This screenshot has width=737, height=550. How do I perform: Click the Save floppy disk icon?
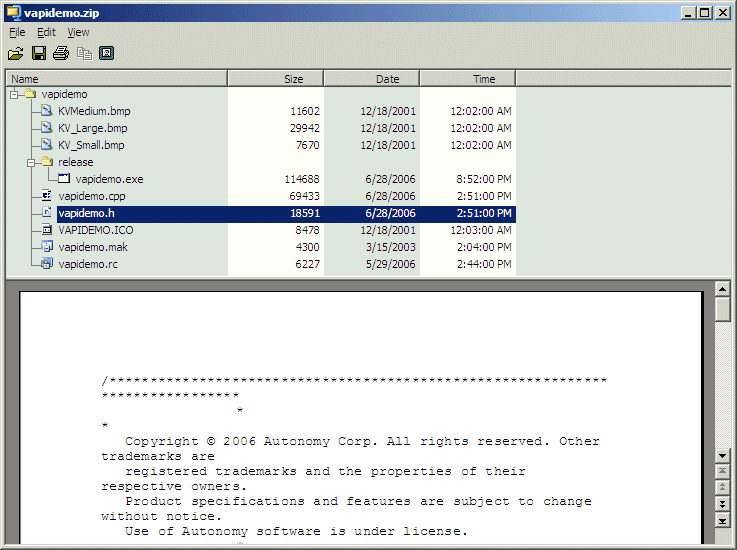39,53
